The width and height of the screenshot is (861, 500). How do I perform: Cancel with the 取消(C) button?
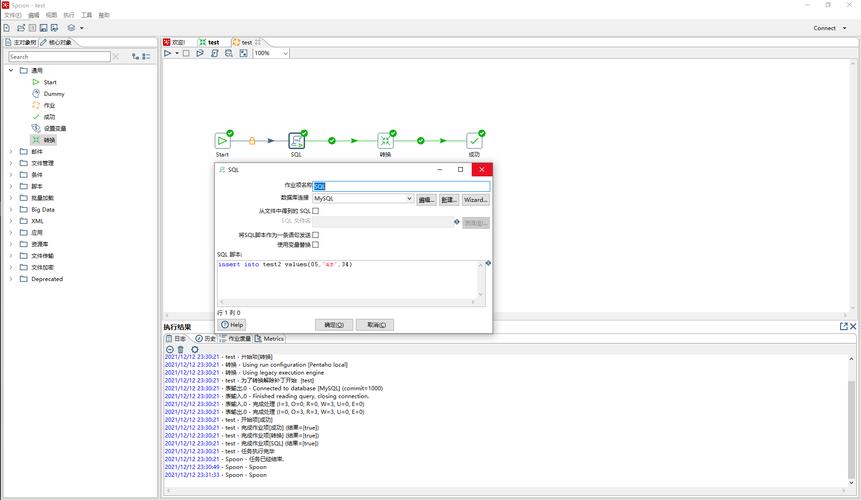[375, 325]
